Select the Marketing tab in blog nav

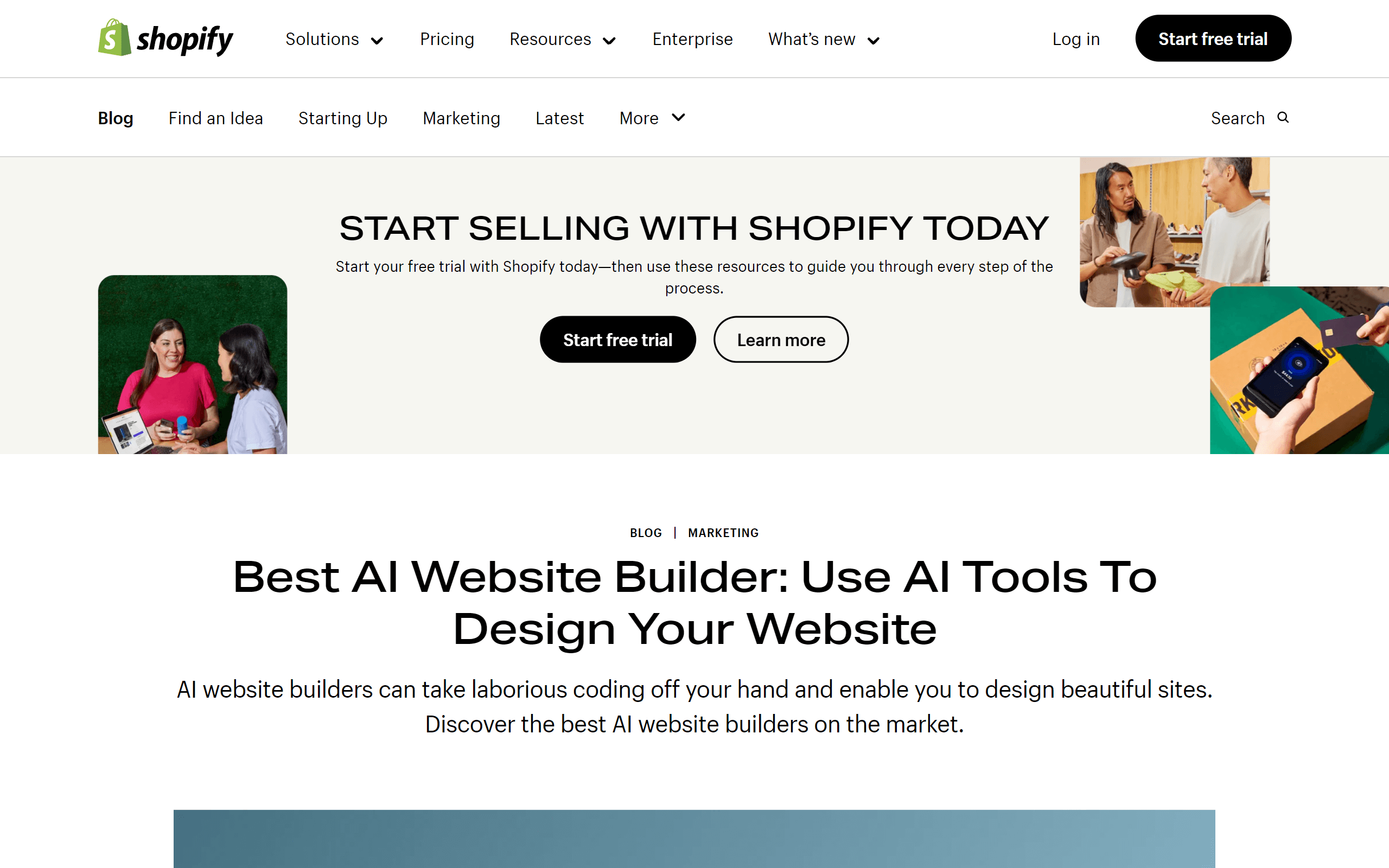461,117
